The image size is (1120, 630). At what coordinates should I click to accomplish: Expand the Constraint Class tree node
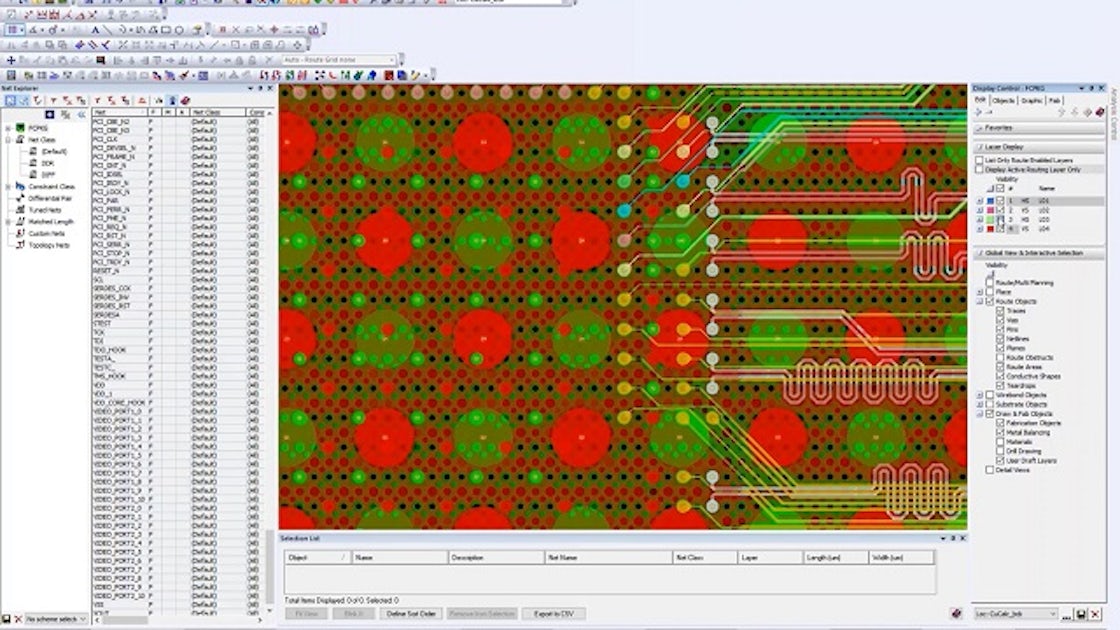tap(8, 186)
